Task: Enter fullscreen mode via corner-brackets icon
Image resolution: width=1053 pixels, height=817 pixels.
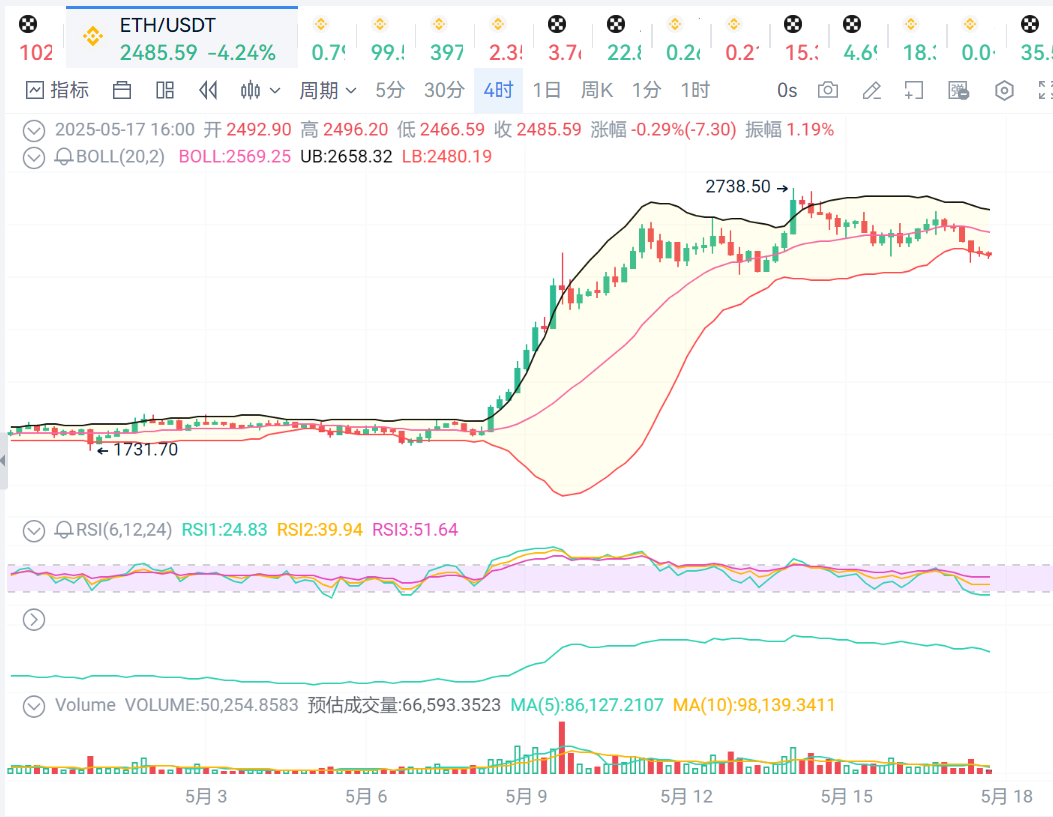Action: [x=1045, y=90]
